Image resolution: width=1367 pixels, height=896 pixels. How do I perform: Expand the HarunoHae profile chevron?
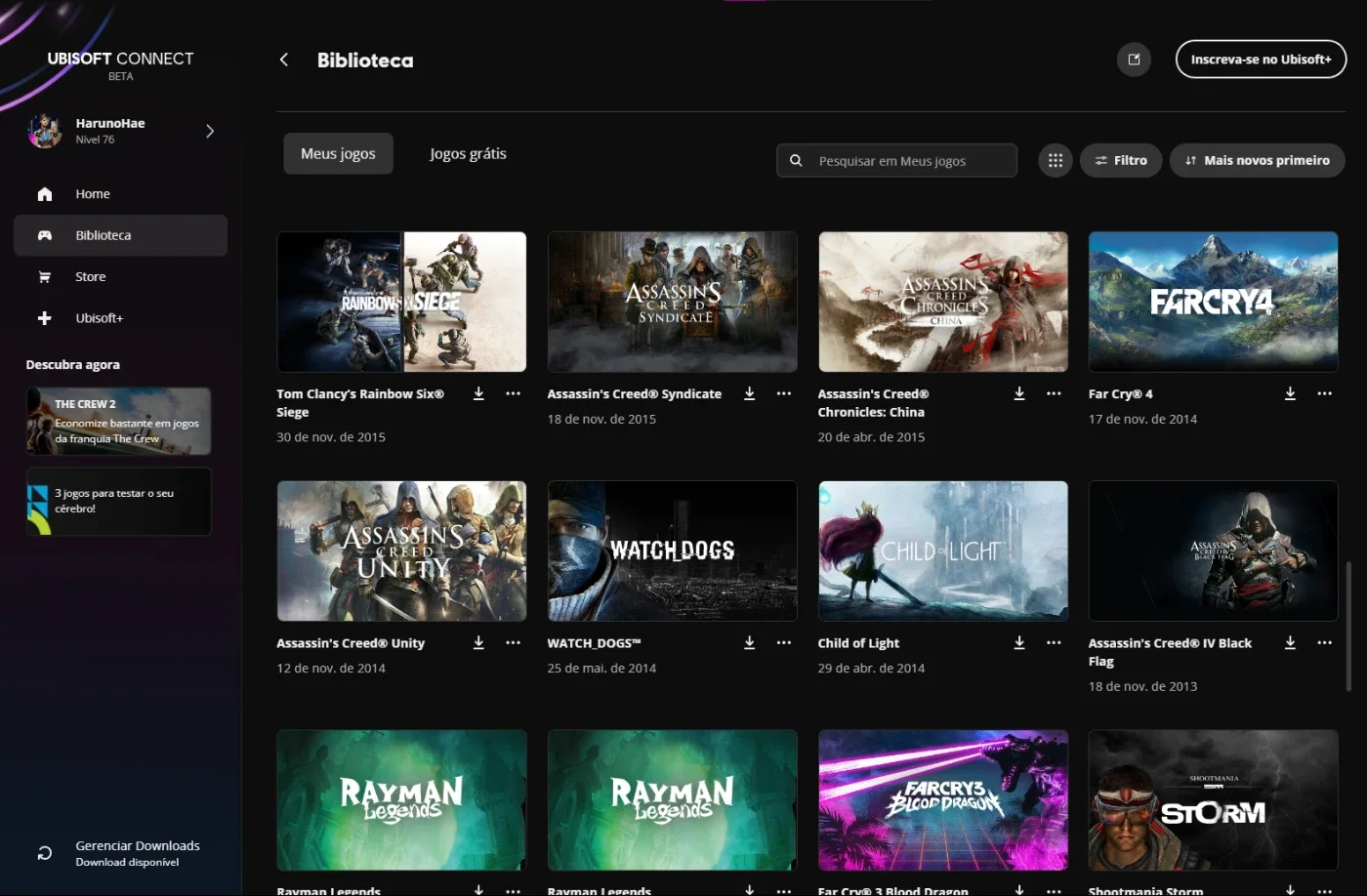pos(210,131)
